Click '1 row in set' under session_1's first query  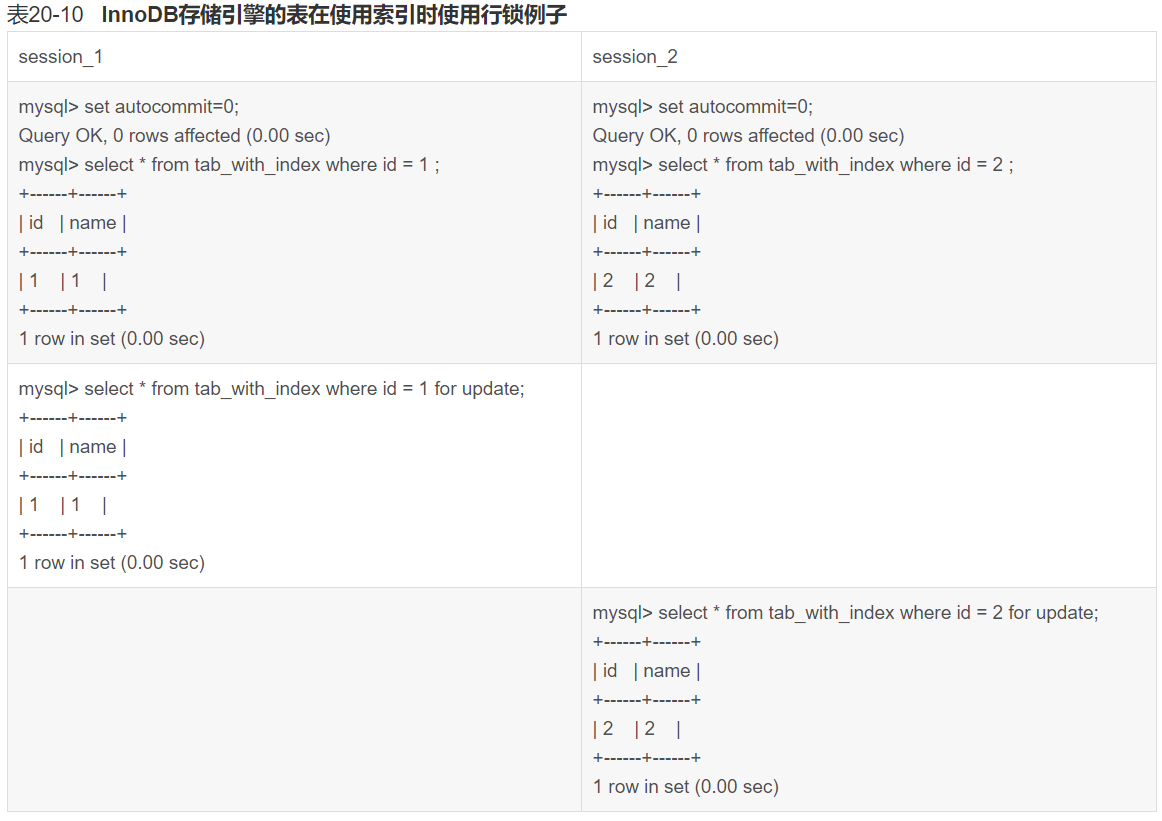tap(112, 339)
